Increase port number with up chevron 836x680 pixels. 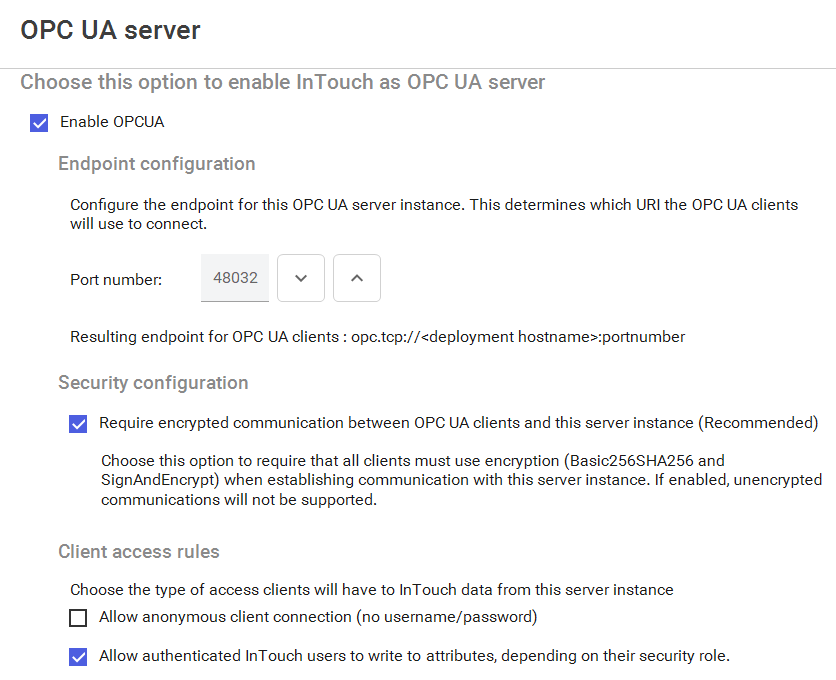pyautogui.click(x=357, y=278)
